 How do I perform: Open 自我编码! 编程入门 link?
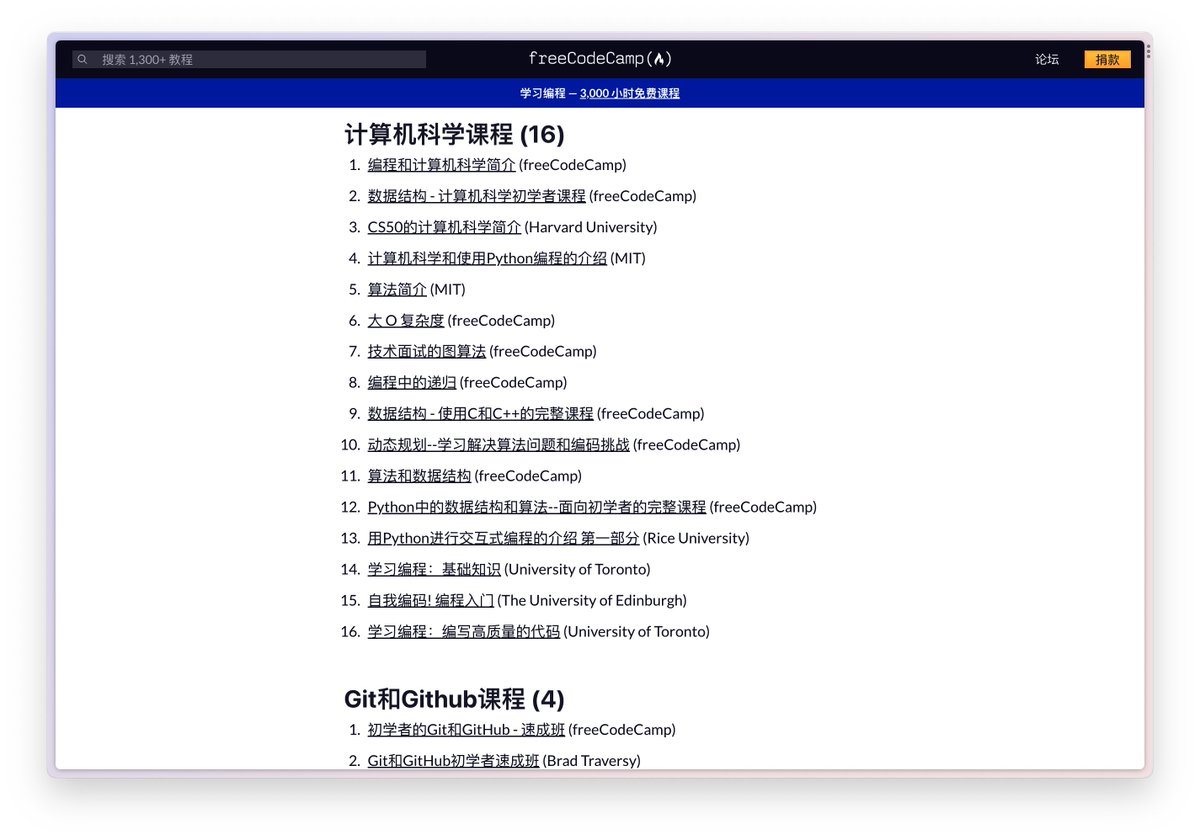click(431, 600)
